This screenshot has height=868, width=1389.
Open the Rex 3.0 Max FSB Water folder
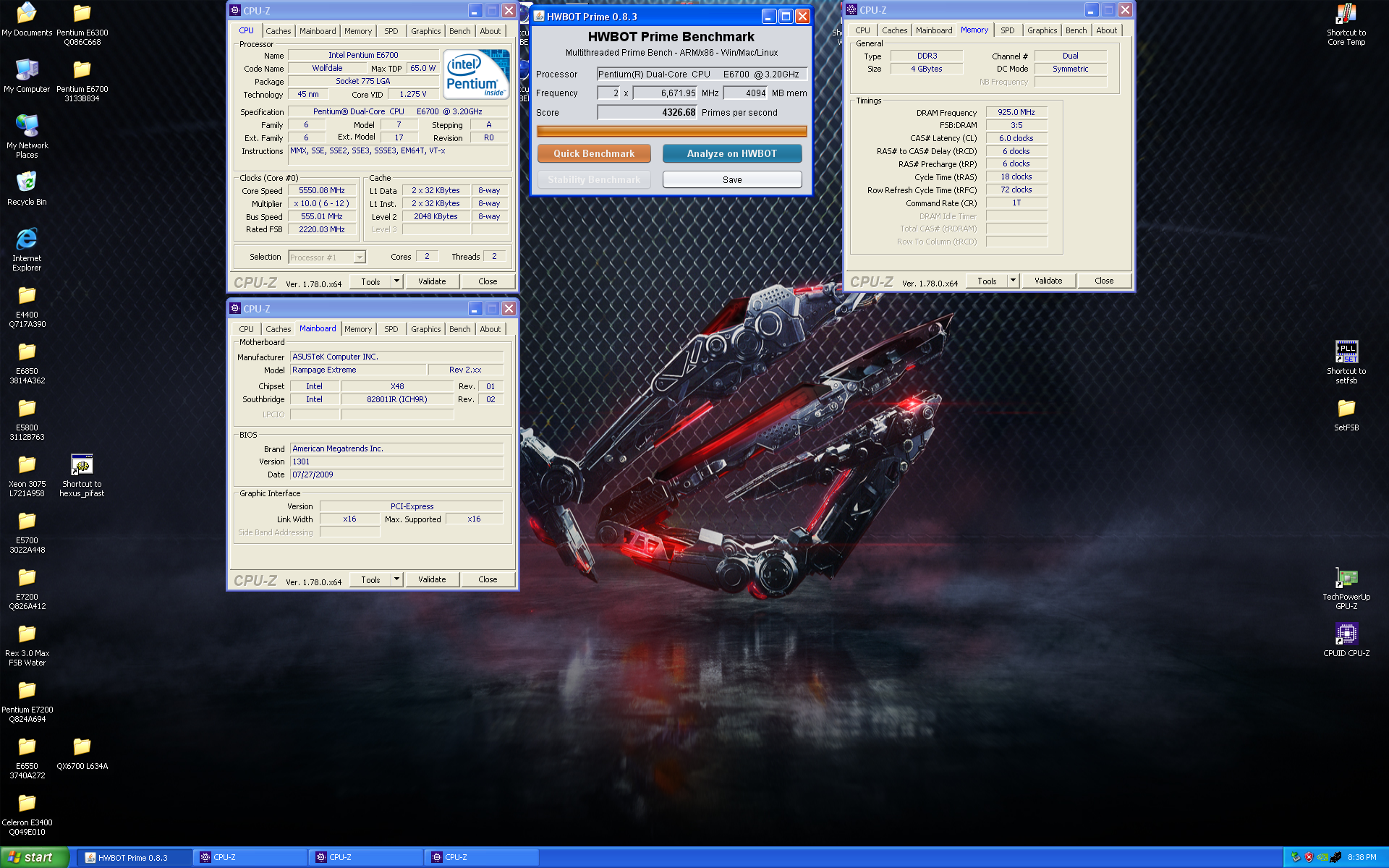pos(27,644)
